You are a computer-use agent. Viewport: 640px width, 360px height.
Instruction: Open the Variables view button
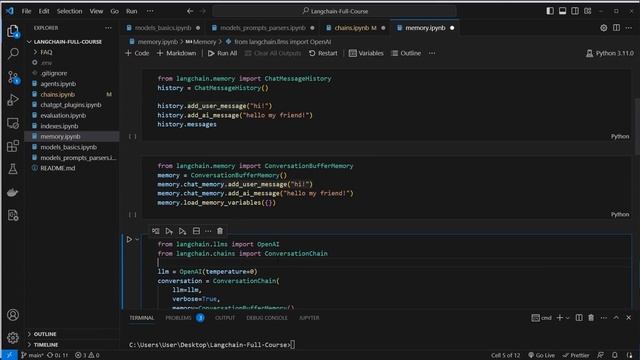point(366,53)
